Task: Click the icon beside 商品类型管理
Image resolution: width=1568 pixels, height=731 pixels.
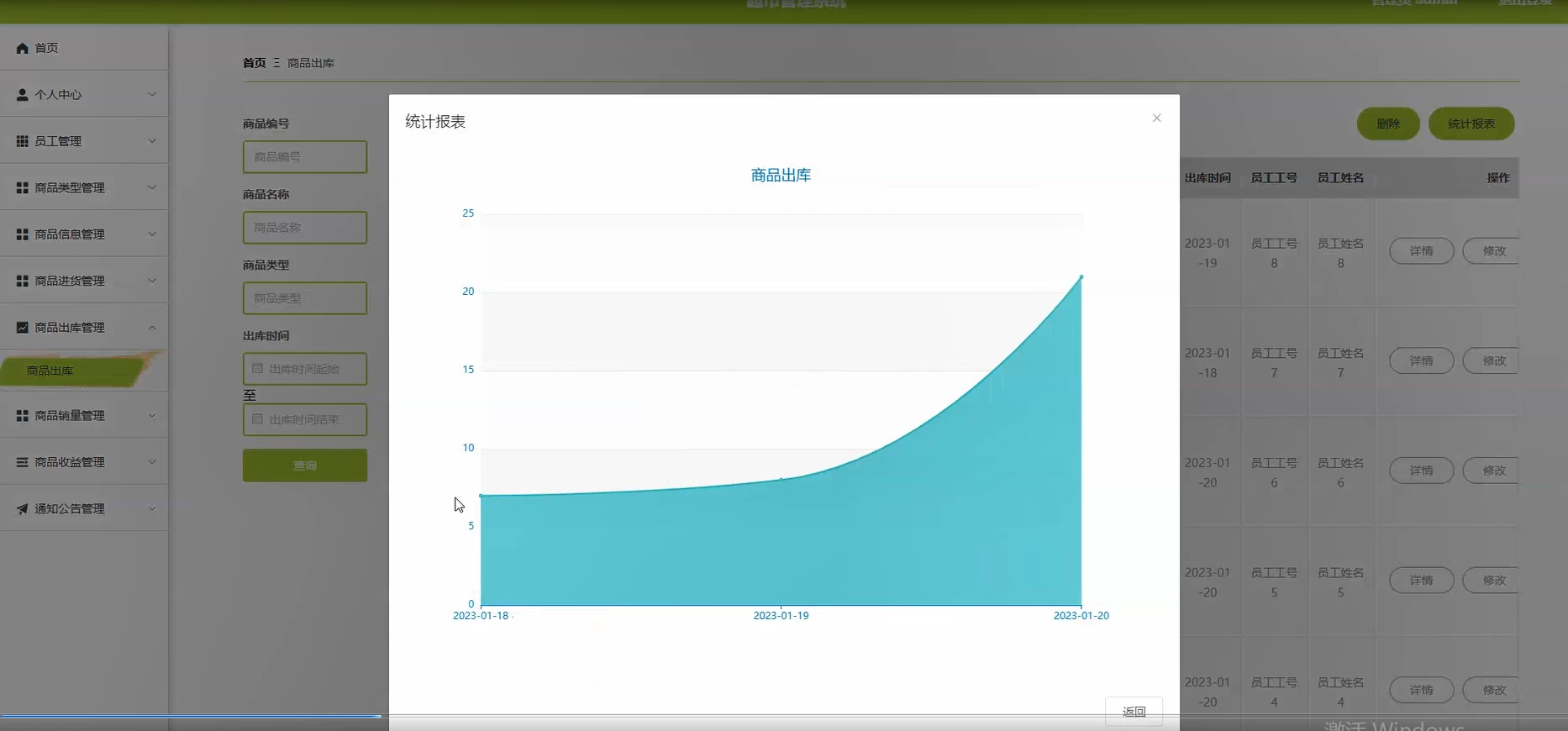Action: (x=23, y=187)
